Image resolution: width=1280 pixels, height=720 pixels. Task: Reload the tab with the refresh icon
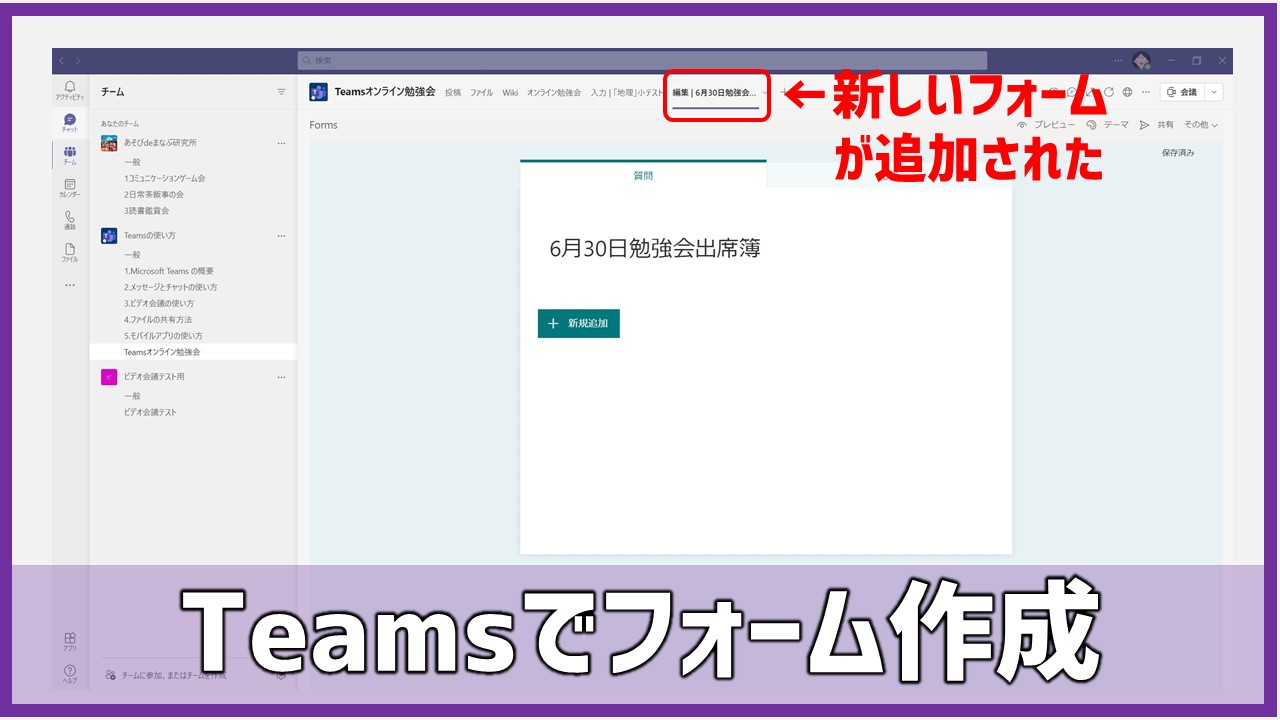(1108, 92)
